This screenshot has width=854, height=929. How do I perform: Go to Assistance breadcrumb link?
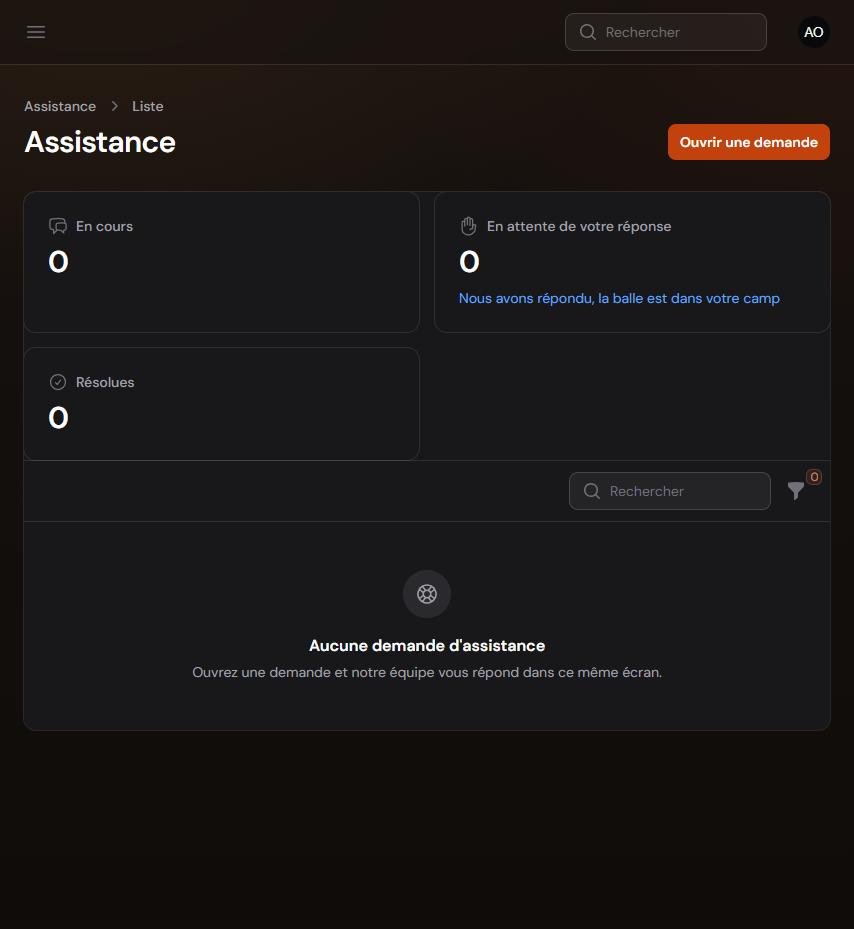point(60,106)
